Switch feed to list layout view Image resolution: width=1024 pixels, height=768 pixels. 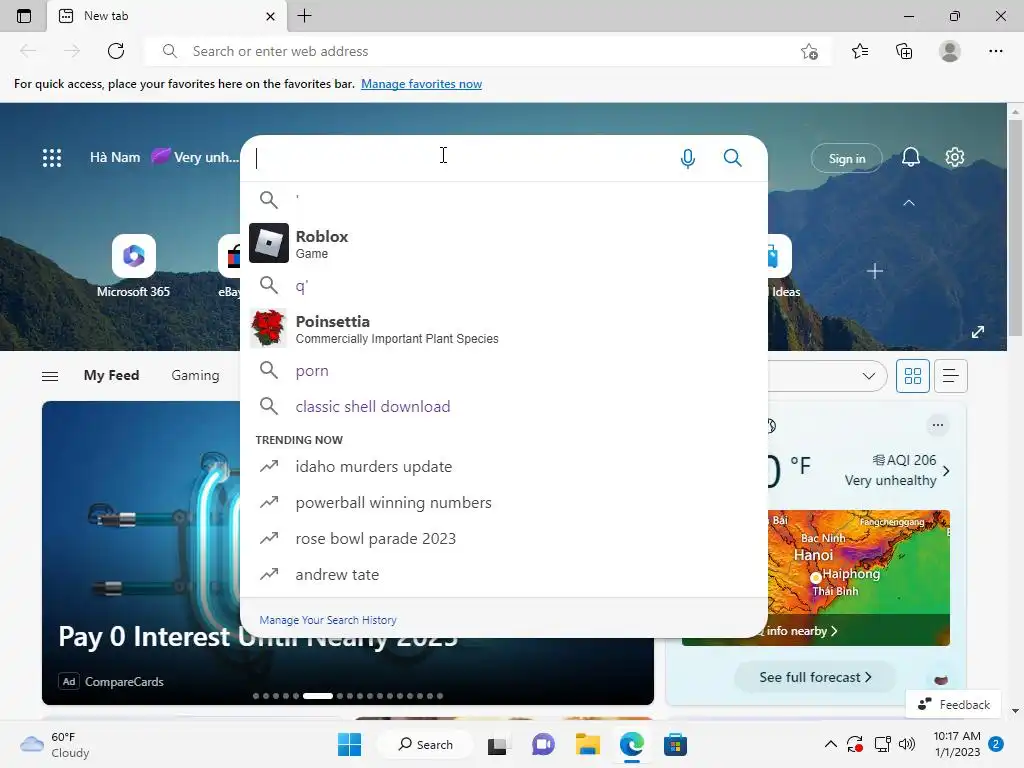(x=950, y=376)
